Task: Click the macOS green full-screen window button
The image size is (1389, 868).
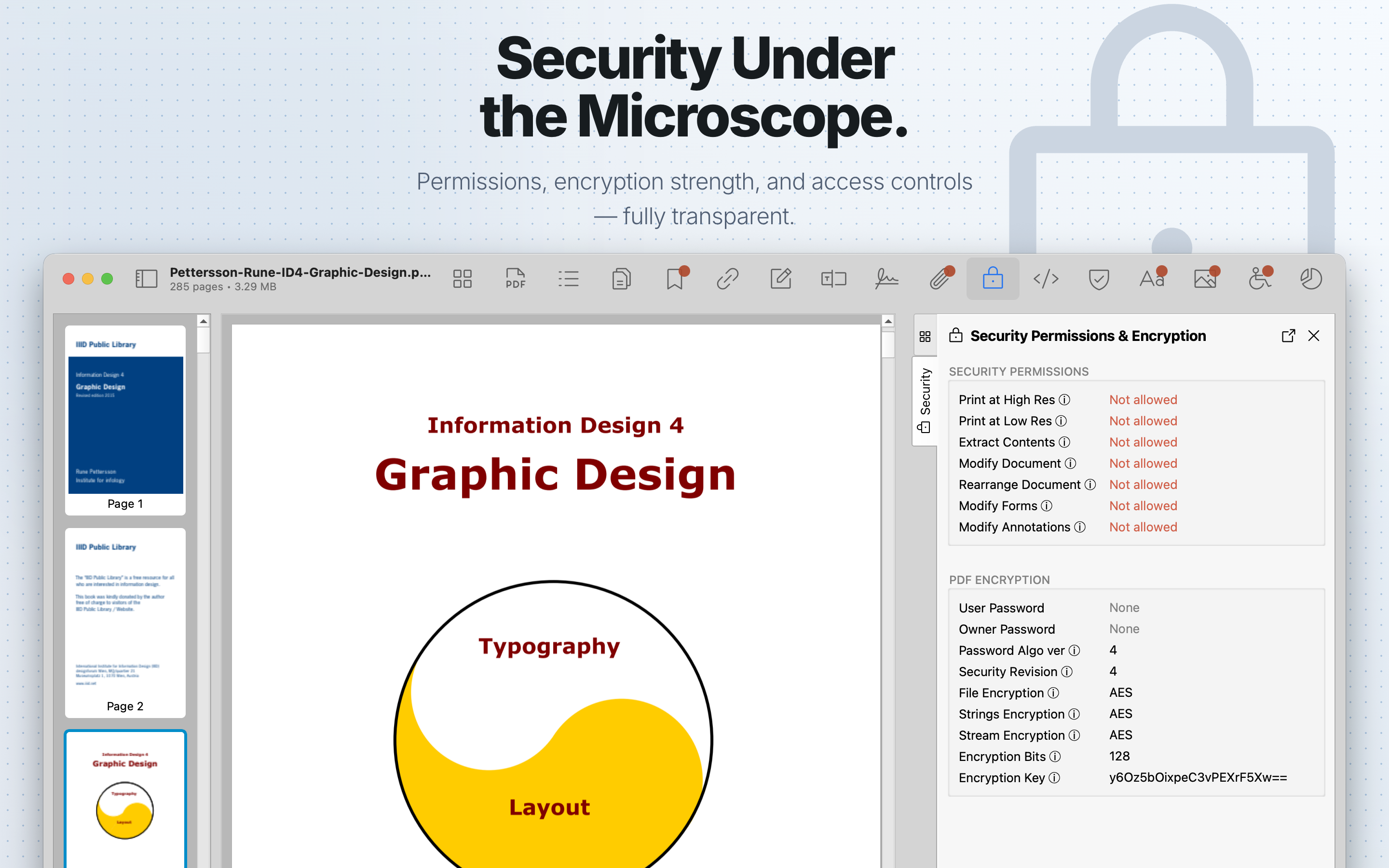Action: (107, 279)
